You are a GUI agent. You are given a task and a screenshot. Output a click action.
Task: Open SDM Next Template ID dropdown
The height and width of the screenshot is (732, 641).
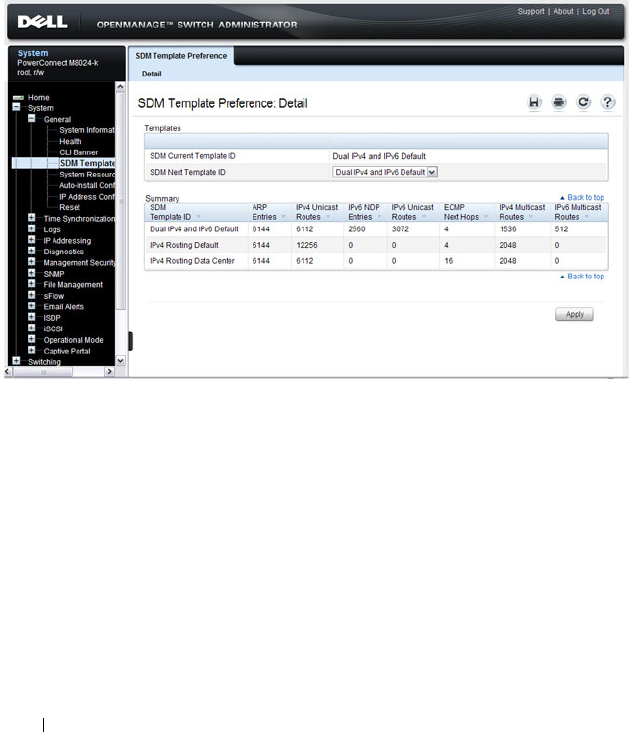coord(385,172)
